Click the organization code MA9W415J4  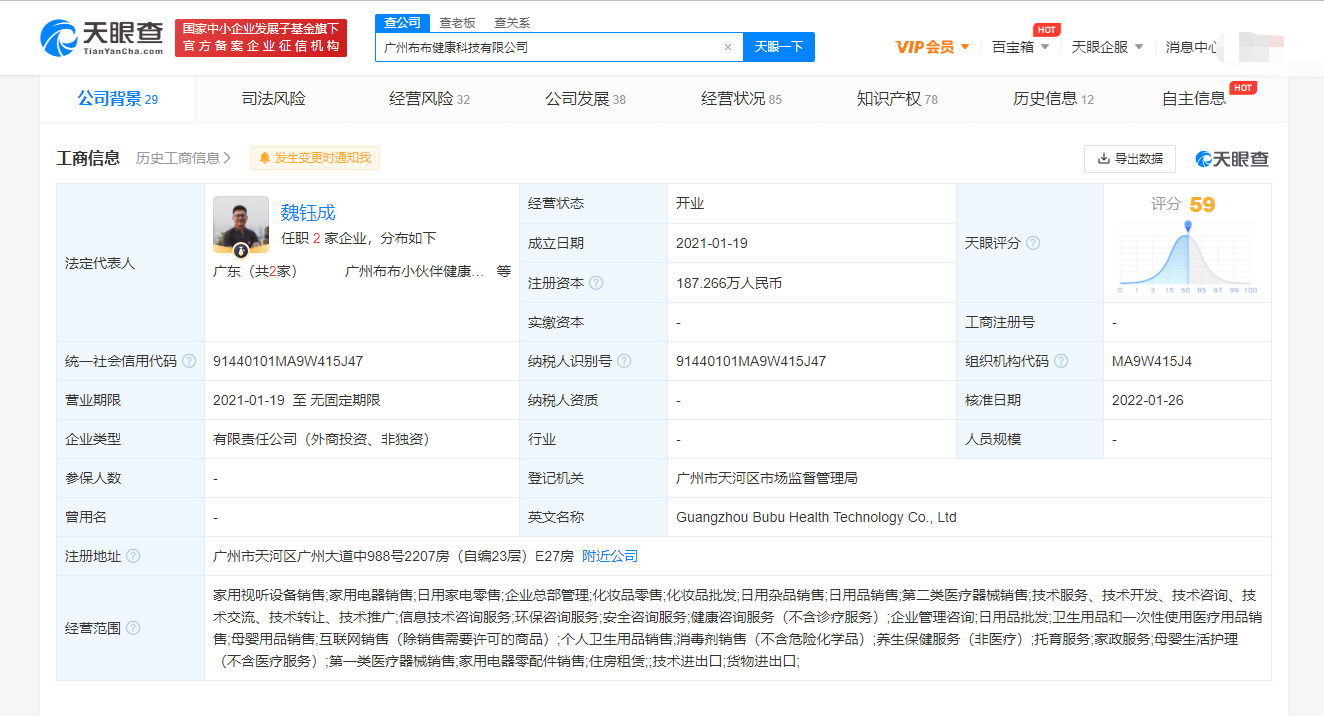1152,361
